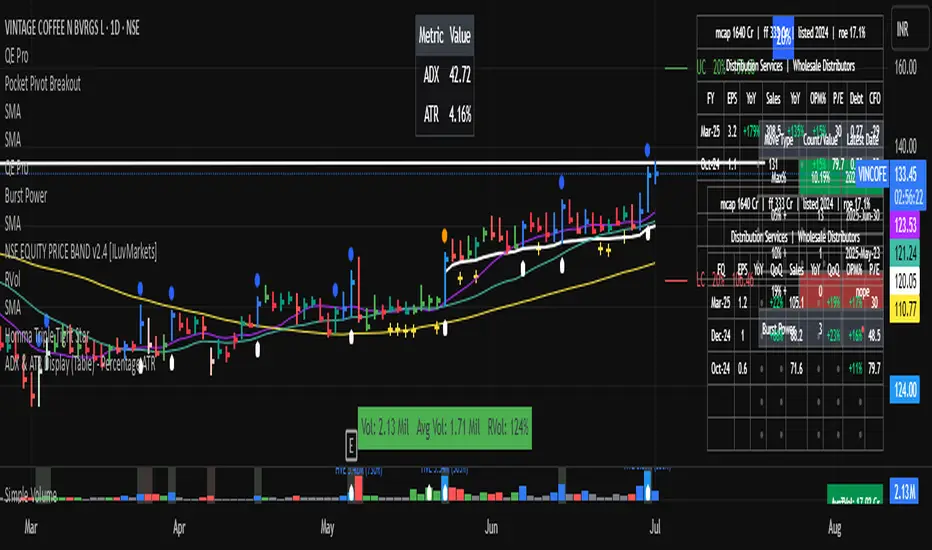Click the 71.6 sales value in the Oct-24 row

(796, 369)
